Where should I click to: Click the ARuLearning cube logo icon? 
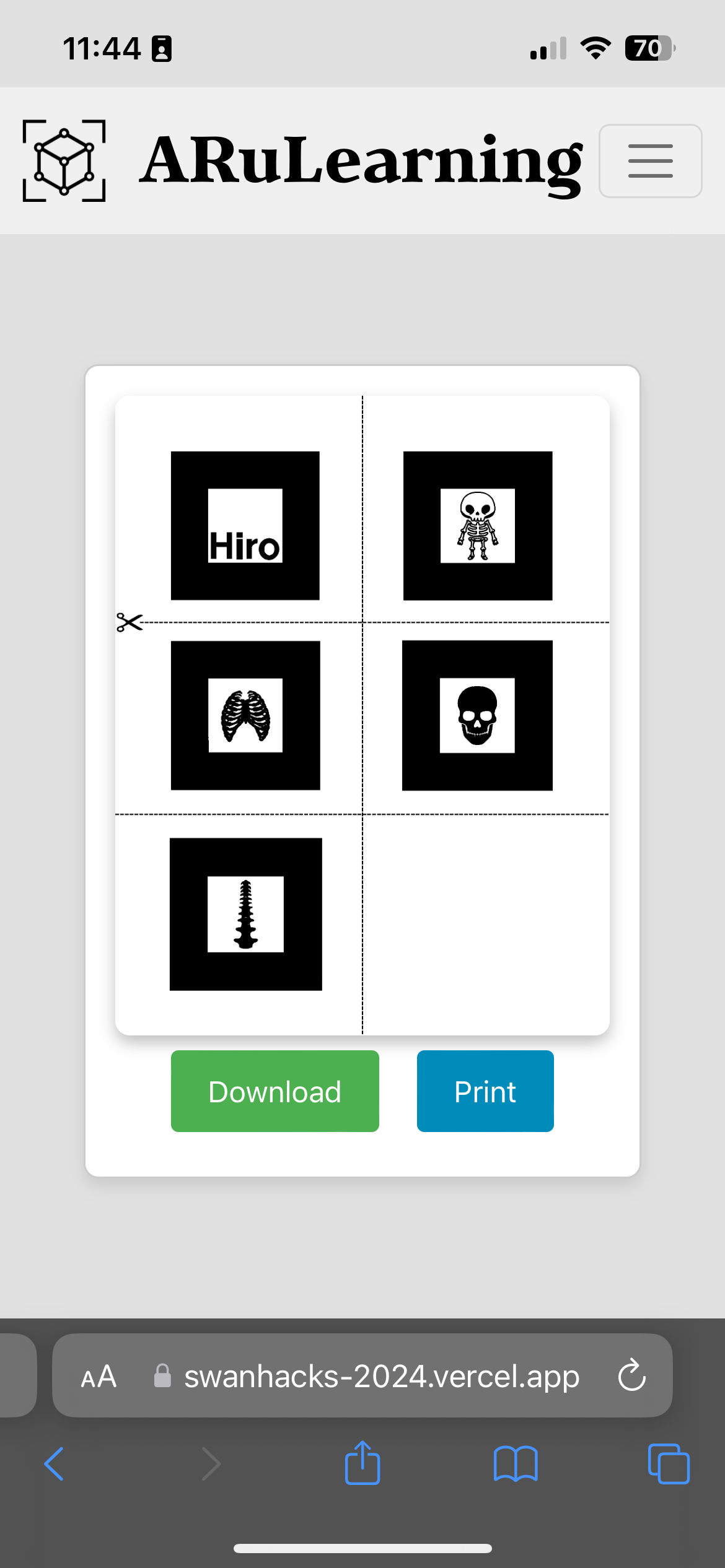(64, 160)
